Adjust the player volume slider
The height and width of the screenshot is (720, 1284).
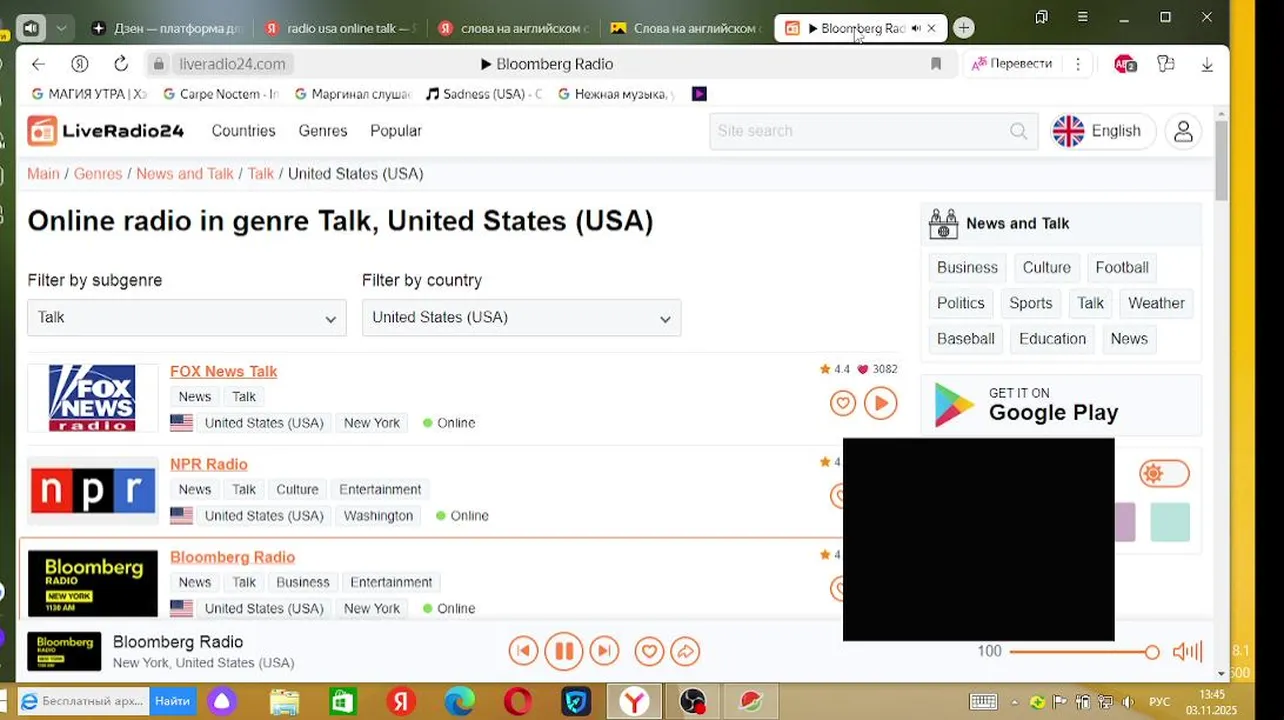[1084, 652]
